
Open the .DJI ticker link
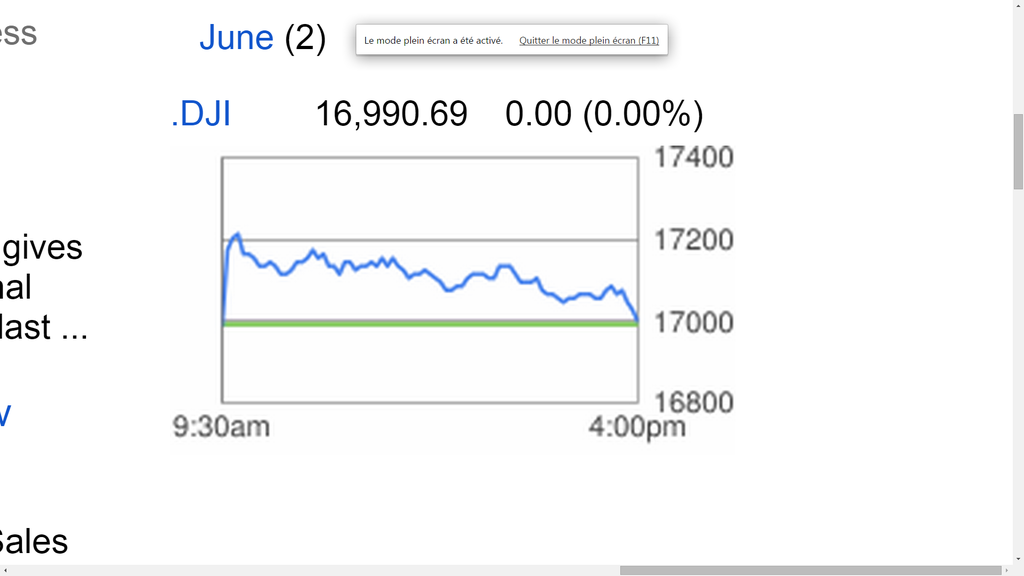pyautogui.click(x=201, y=114)
